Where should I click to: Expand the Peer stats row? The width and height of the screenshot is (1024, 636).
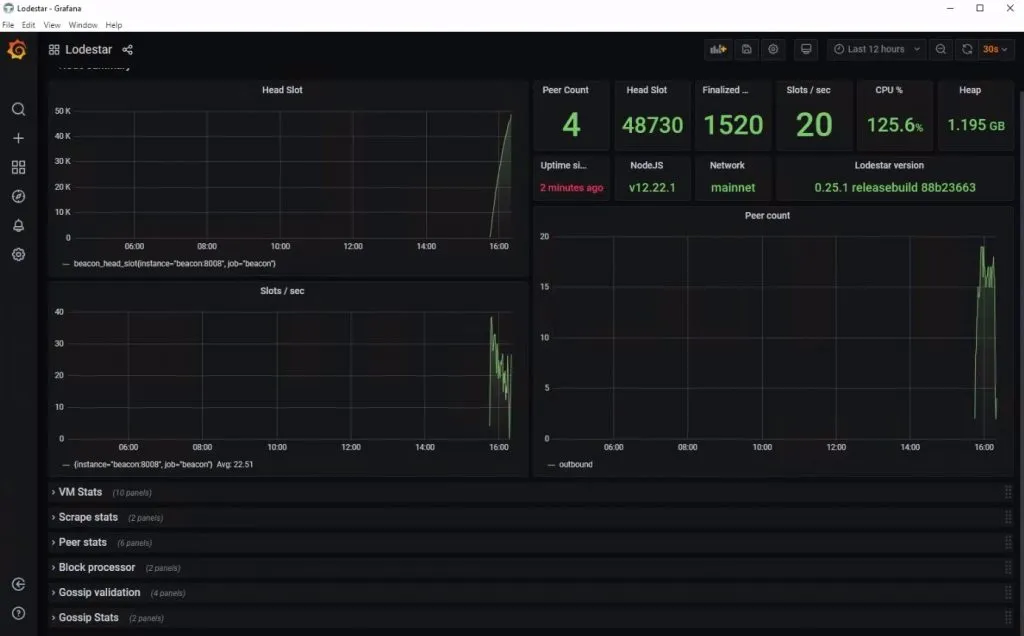(82, 543)
